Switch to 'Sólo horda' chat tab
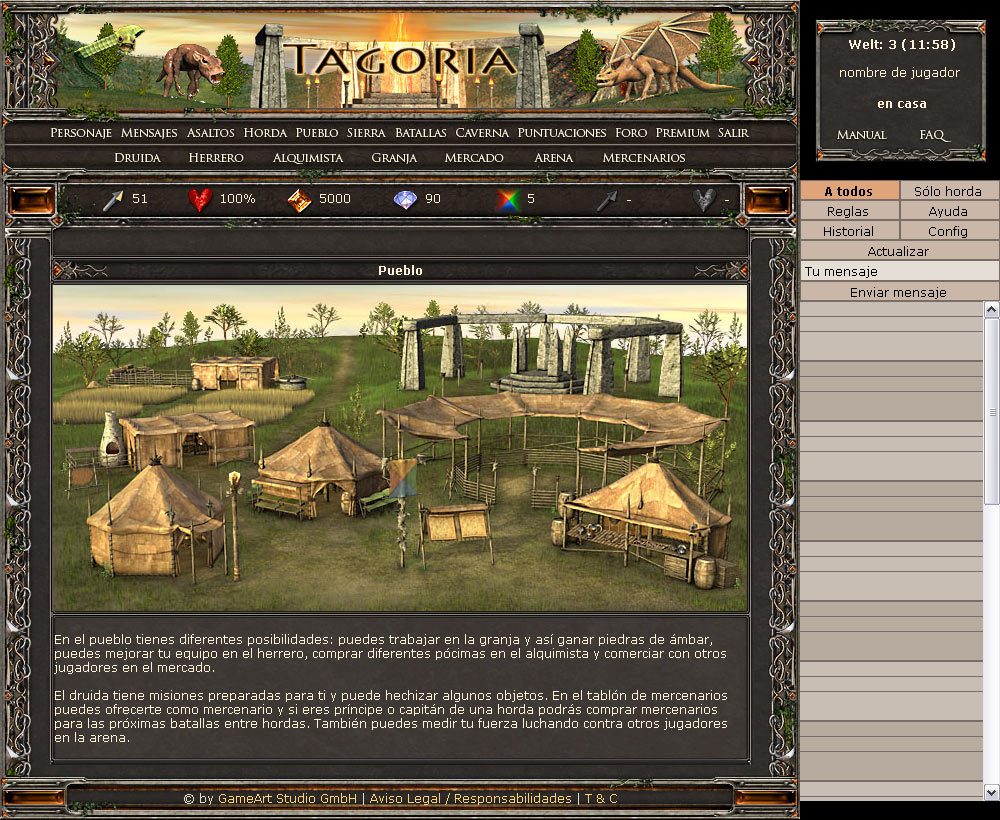This screenshot has height=820, width=1000. click(x=948, y=191)
